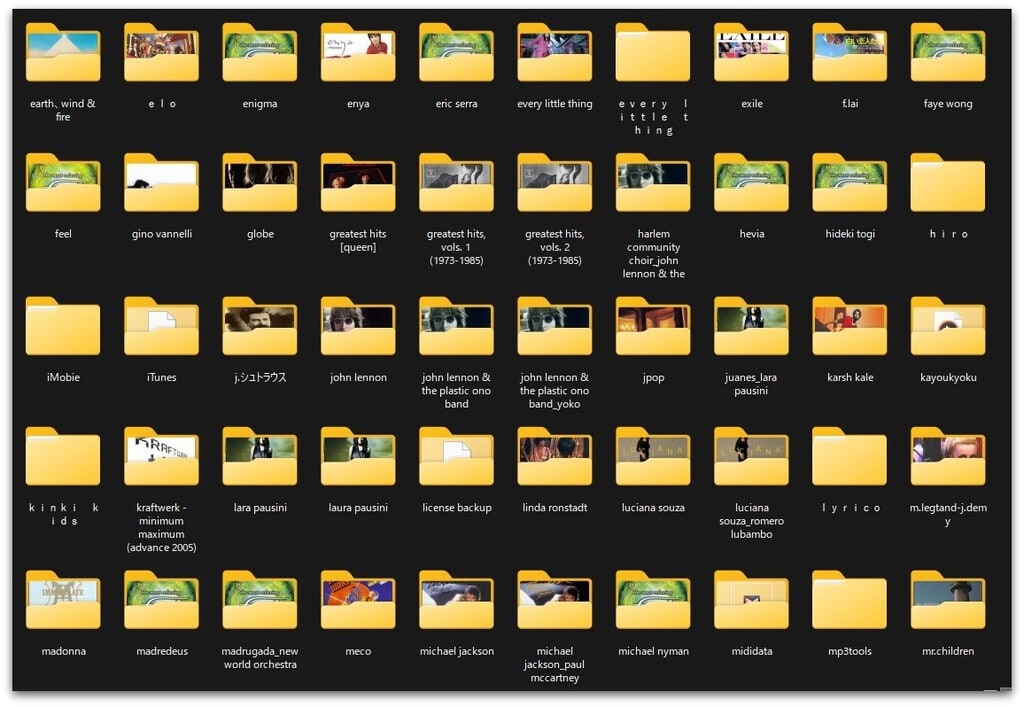Image resolution: width=1024 pixels, height=707 pixels.
Task: Click the kayoukyoku folder icon
Action: coord(948,326)
